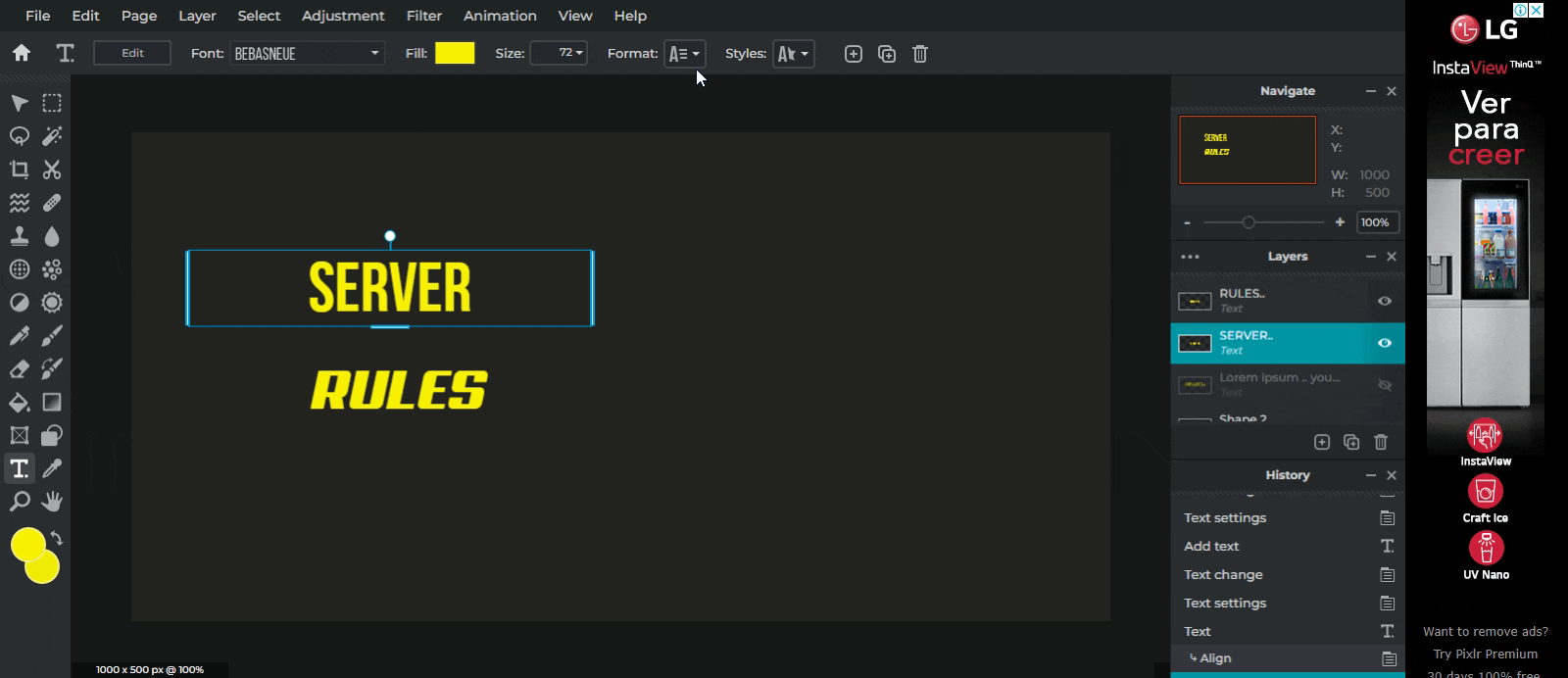
Task: Select the Eraser tool
Action: tap(19, 369)
